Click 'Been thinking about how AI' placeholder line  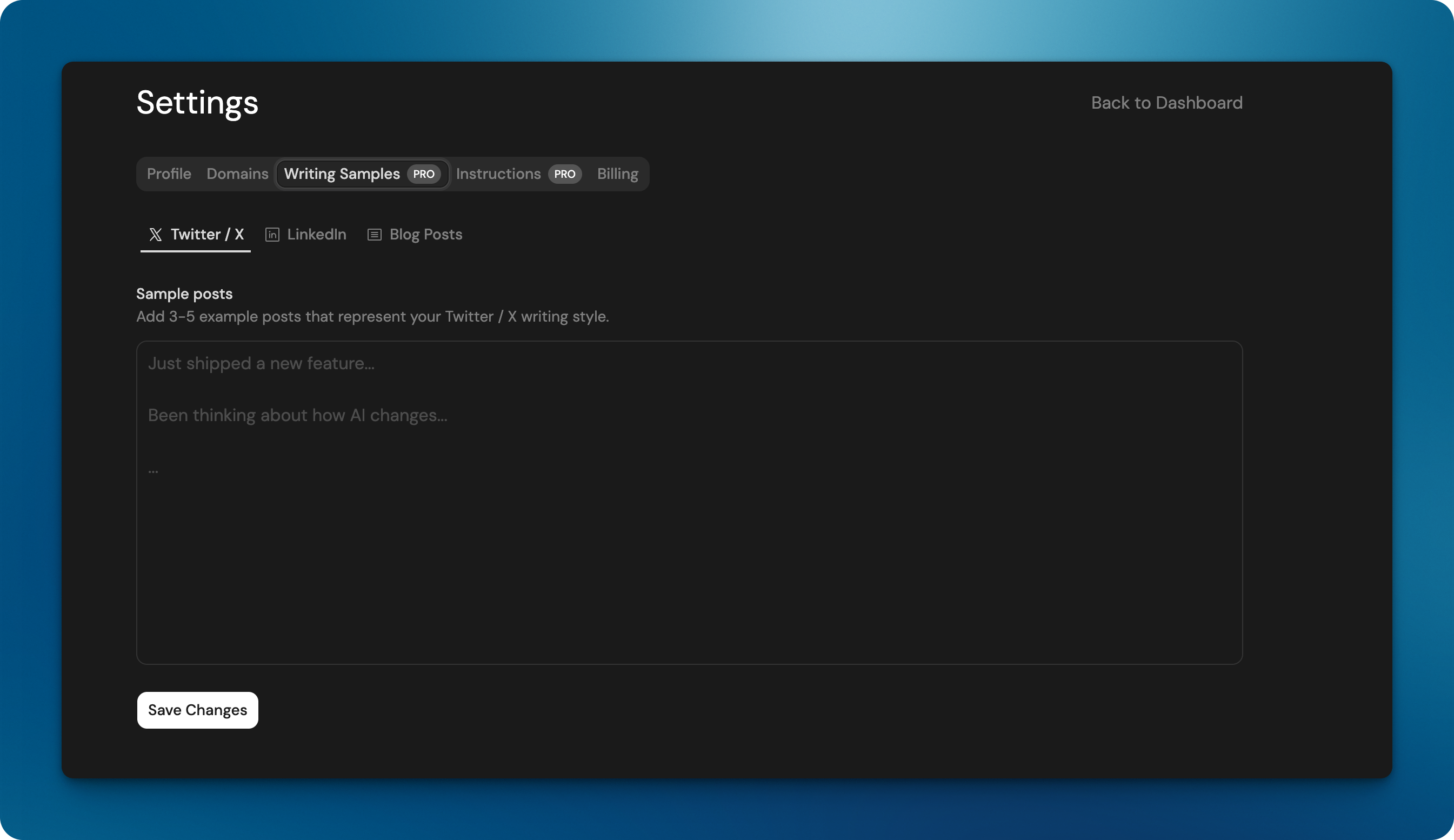[297, 415]
